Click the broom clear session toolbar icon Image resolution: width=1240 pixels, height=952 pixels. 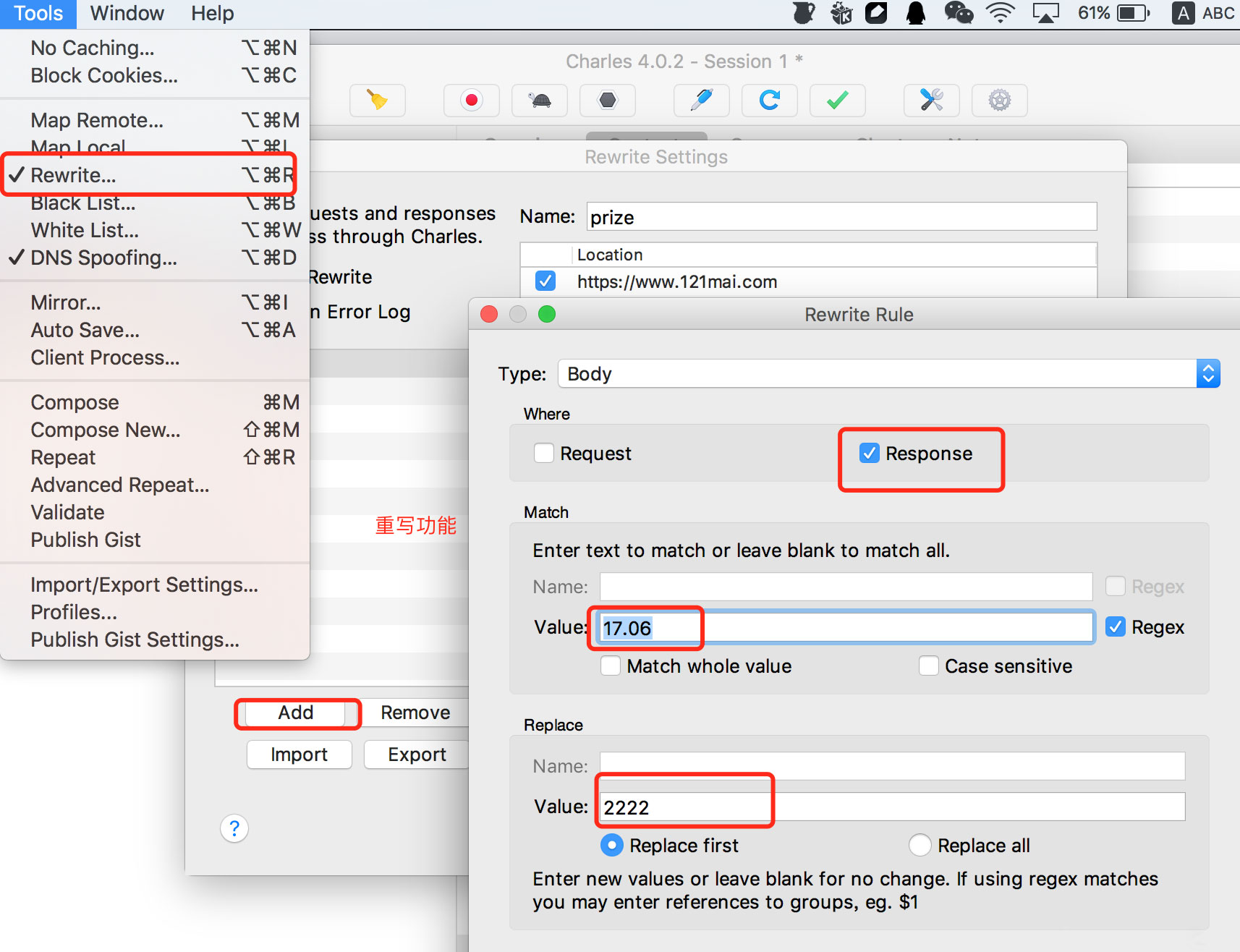377,100
